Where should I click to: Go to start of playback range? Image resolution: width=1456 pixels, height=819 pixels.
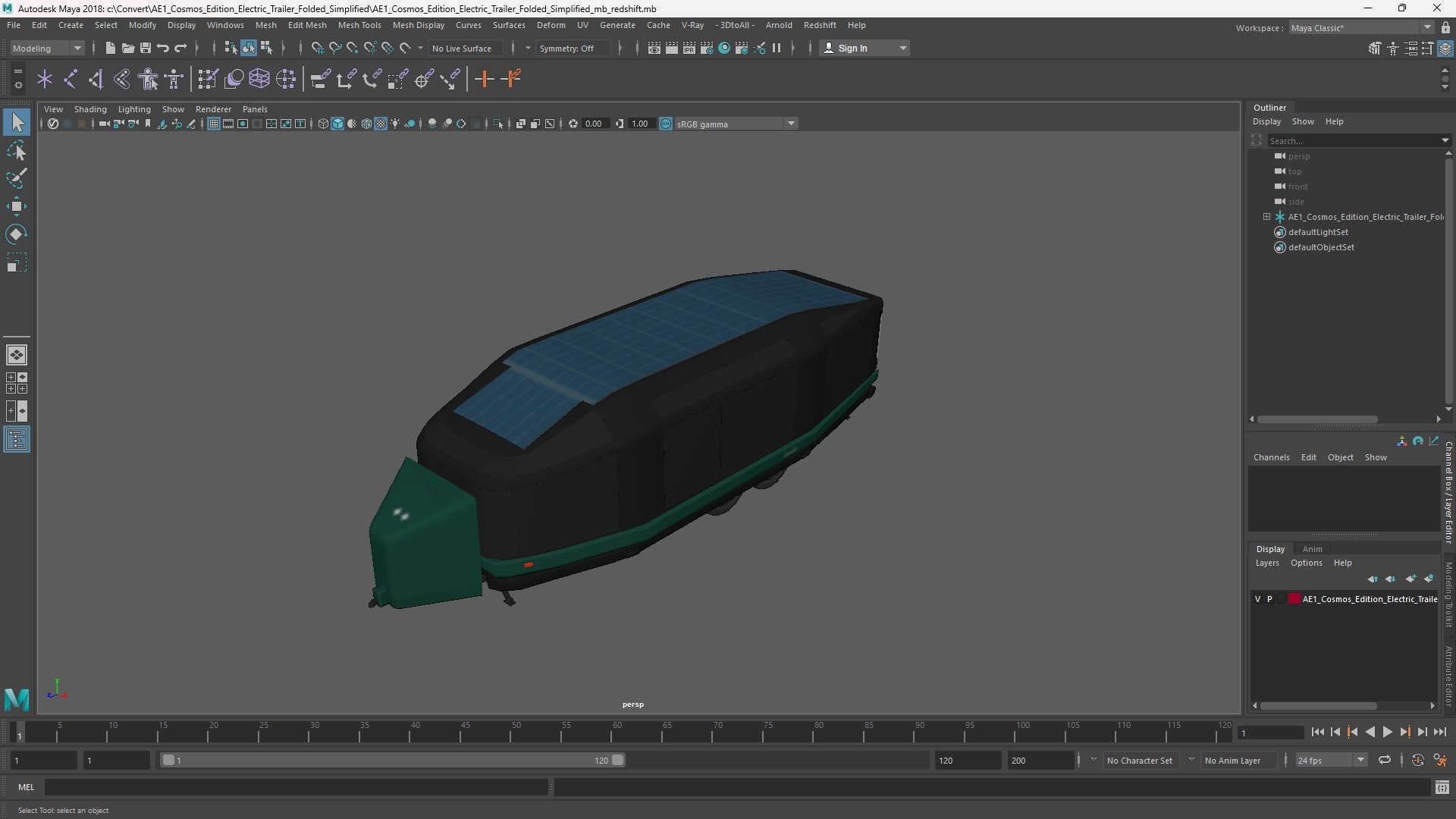click(1317, 732)
